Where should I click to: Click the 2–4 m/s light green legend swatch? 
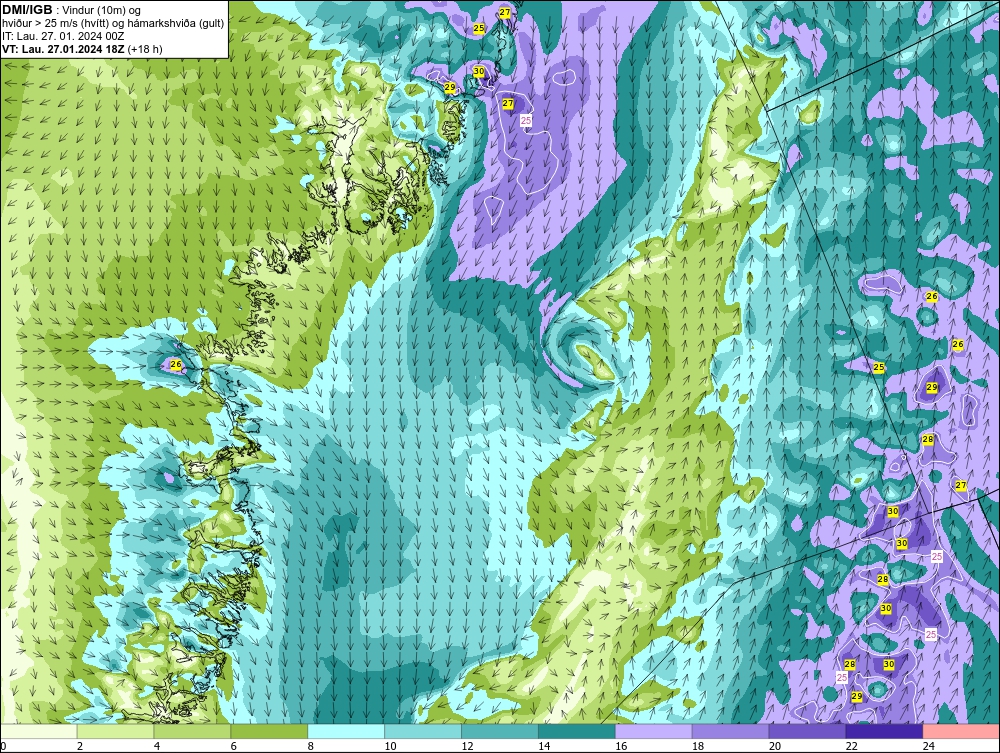pyautogui.click(x=115, y=731)
